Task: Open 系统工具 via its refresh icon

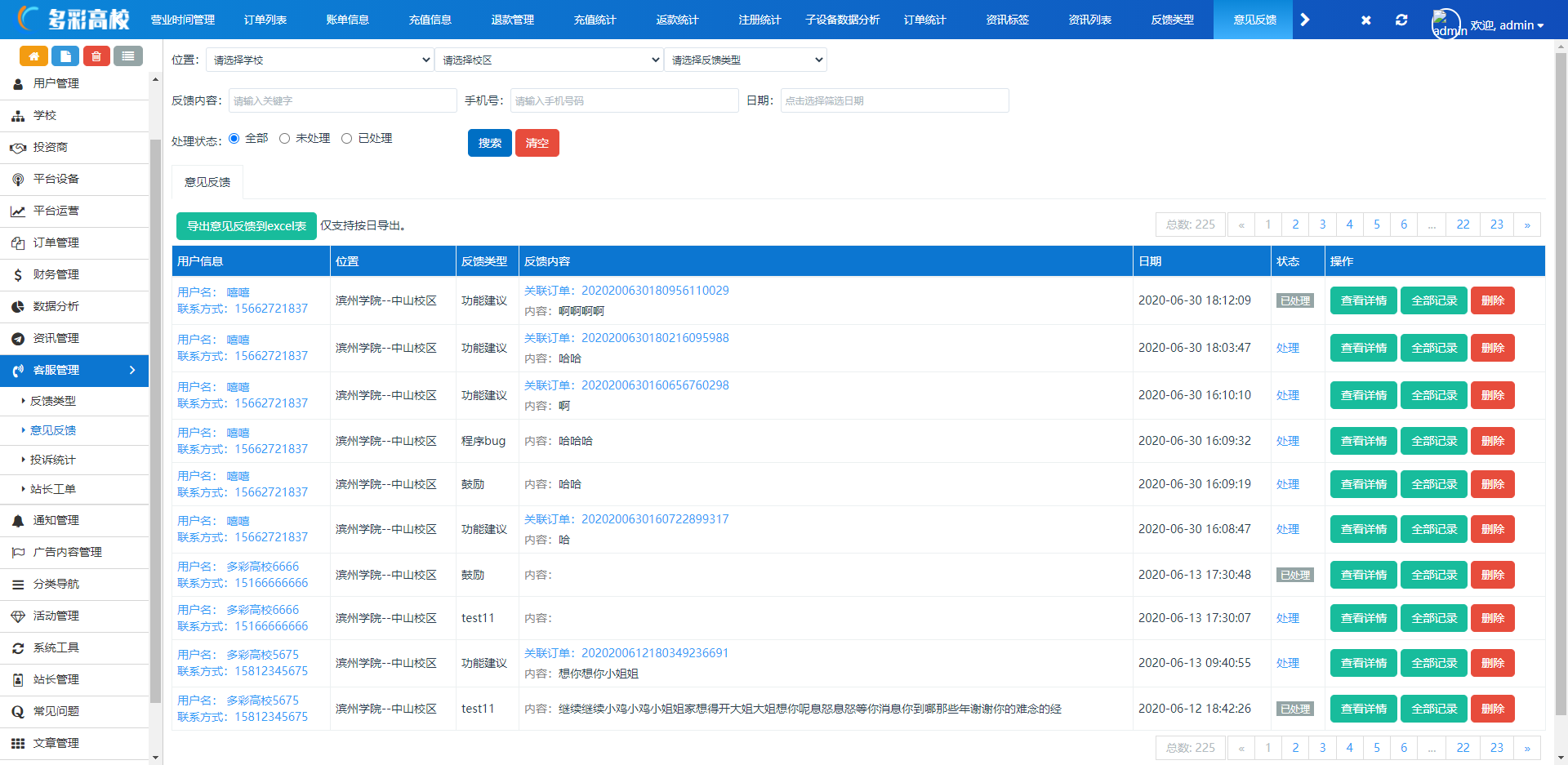Action: 18,647
